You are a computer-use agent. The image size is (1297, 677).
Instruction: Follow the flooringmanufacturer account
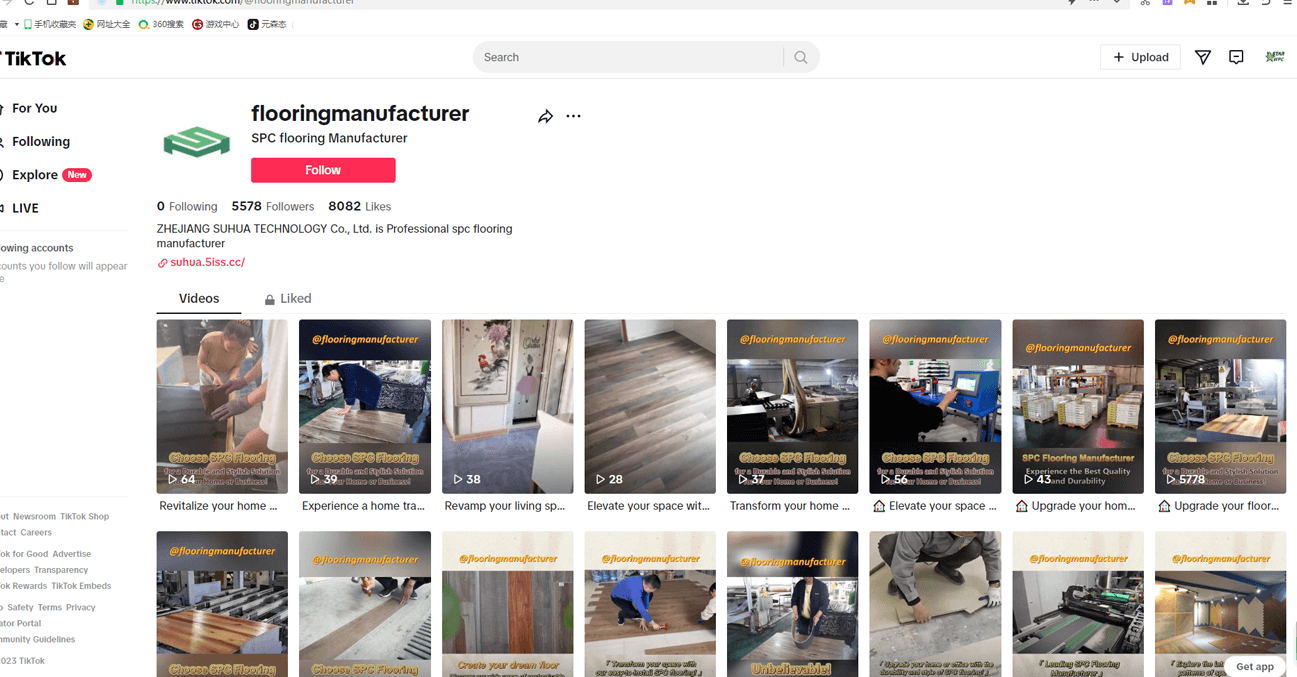click(x=323, y=170)
